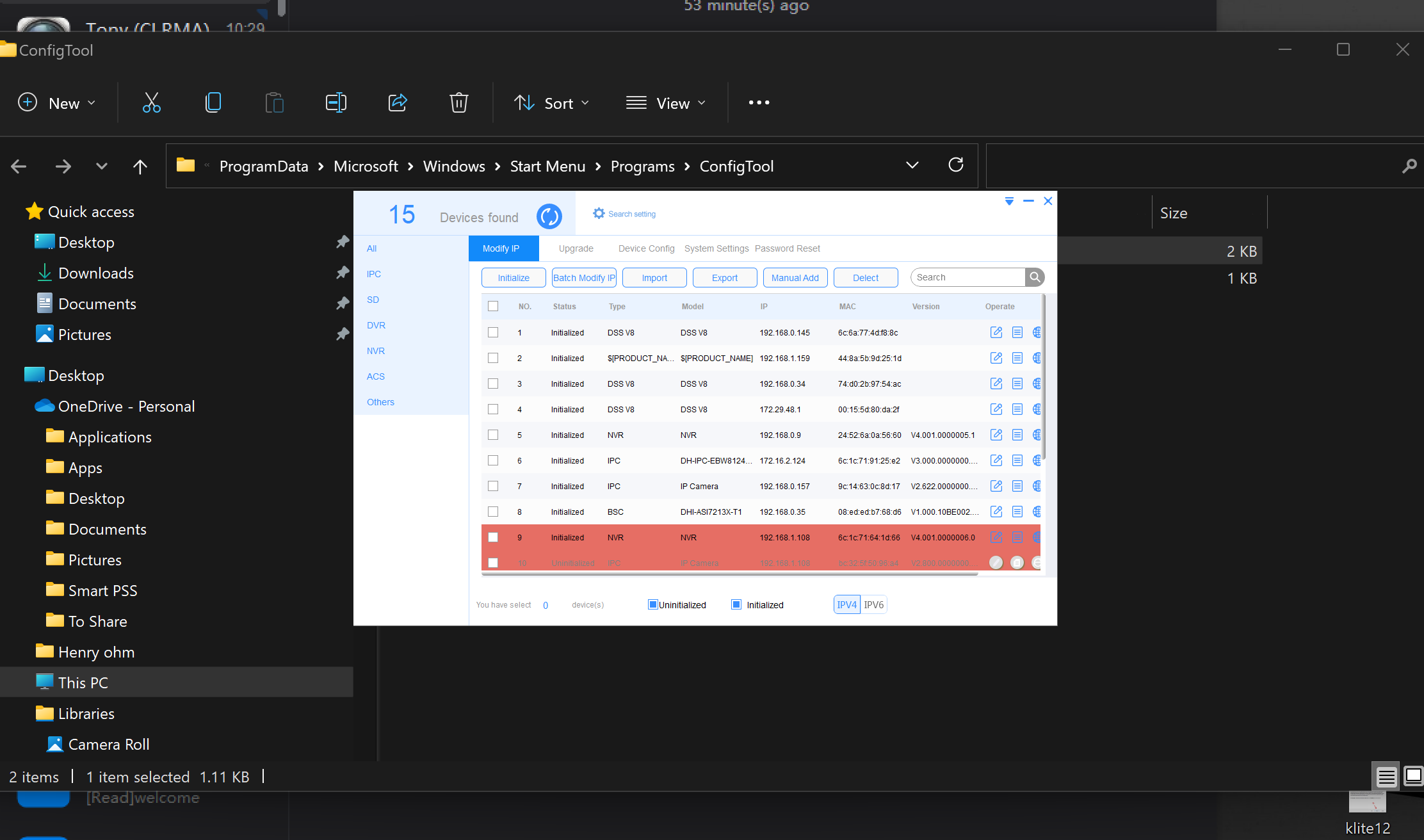Select the IPC category in the sidebar
This screenshot has width=1424, height=840.
tap(373, 274)
